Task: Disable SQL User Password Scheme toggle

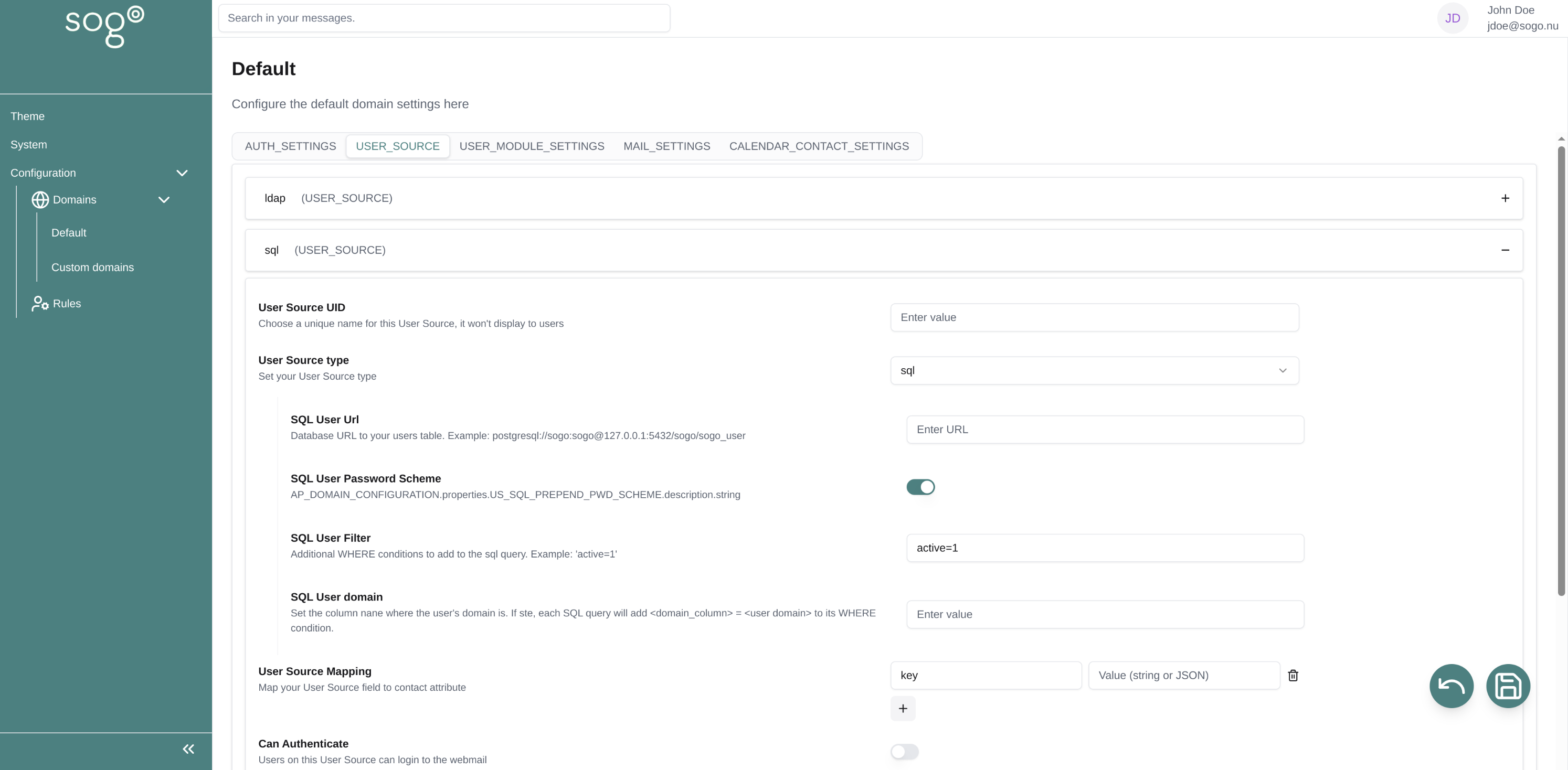Action: pos(920,487)
